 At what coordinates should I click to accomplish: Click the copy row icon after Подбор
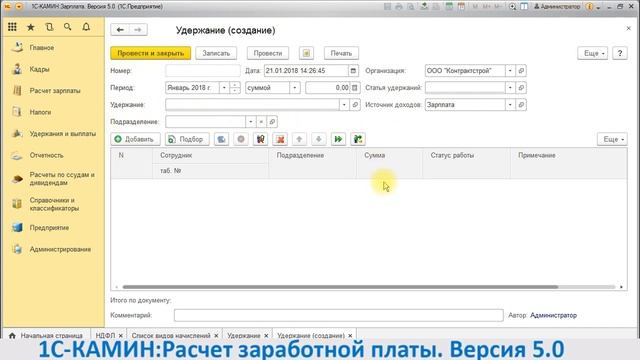pos(221,139)
